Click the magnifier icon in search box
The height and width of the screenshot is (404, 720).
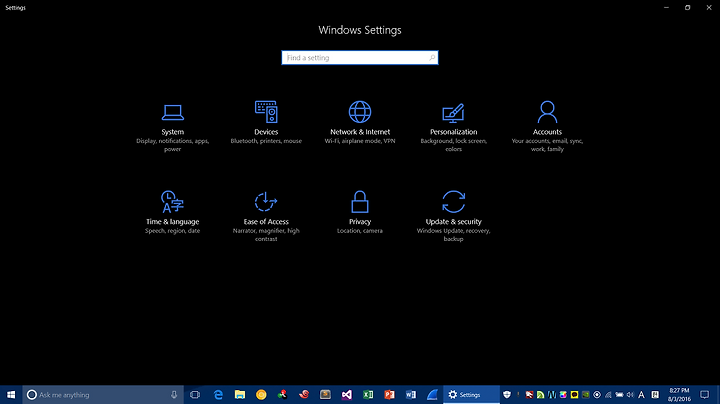(432, 58)
